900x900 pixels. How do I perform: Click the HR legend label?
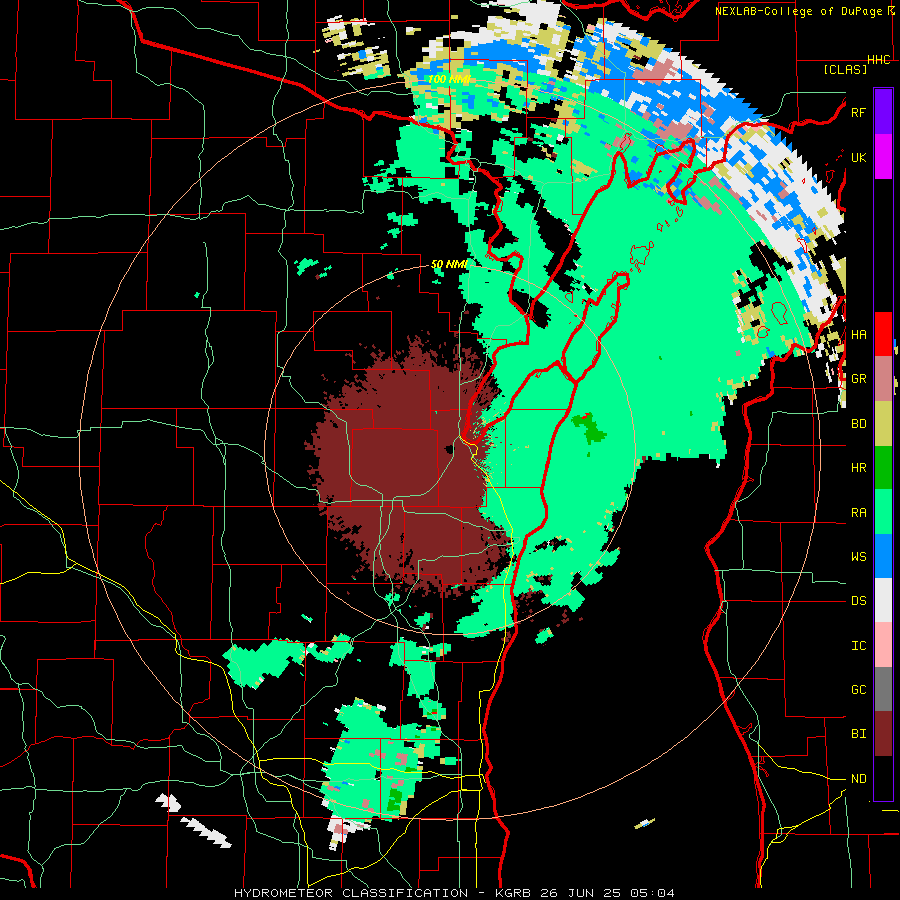[x=858, y=468]
